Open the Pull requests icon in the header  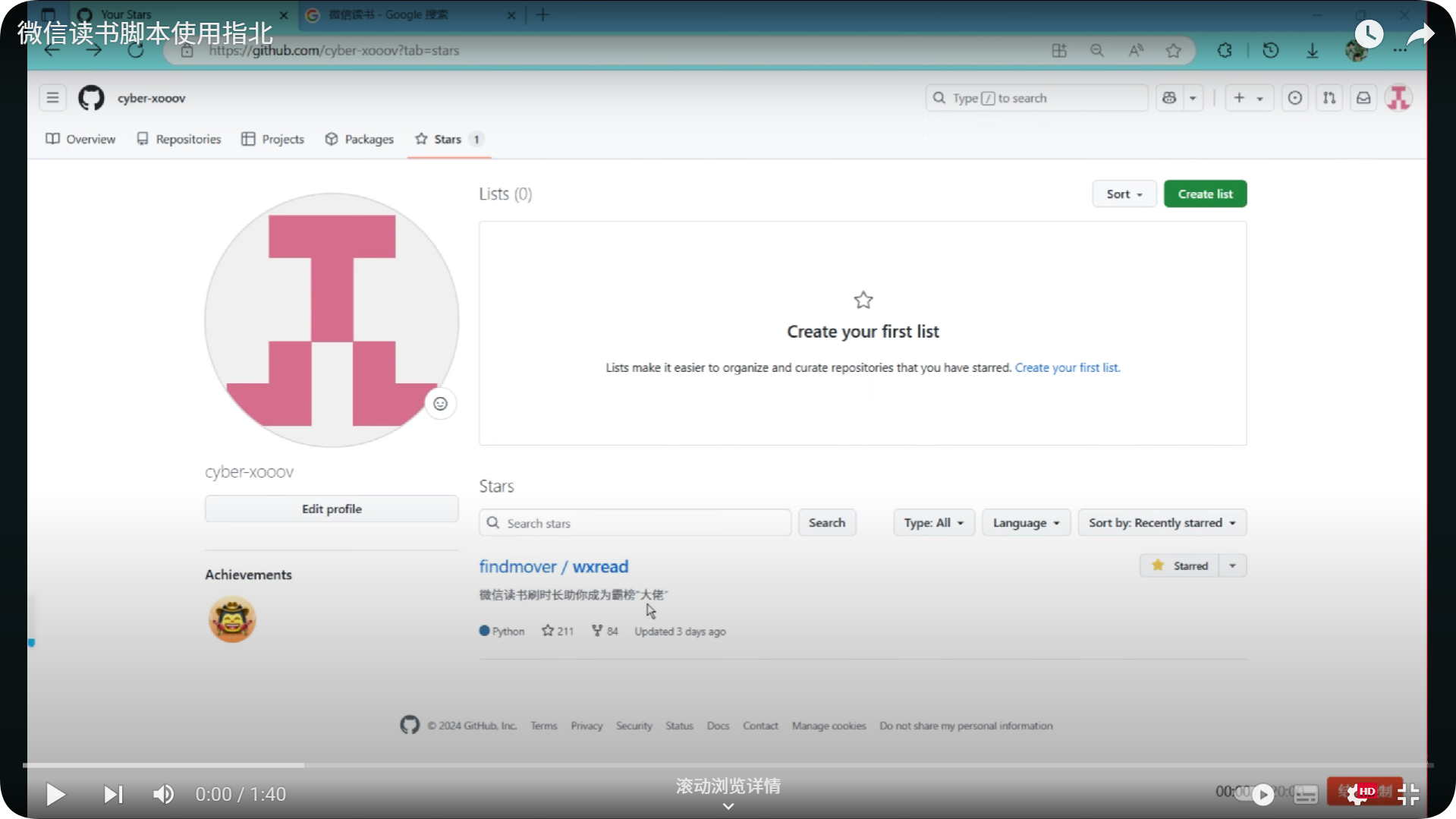point(1329,98)
